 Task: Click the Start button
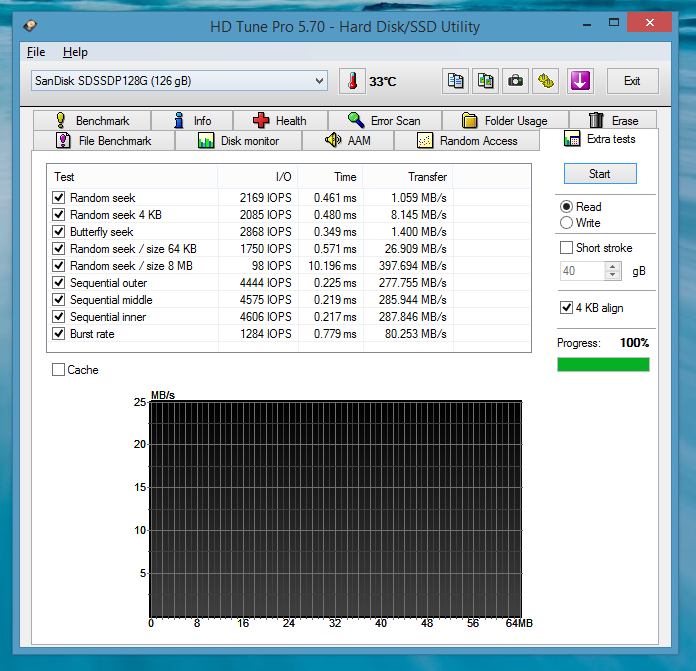tap(600, 174)
